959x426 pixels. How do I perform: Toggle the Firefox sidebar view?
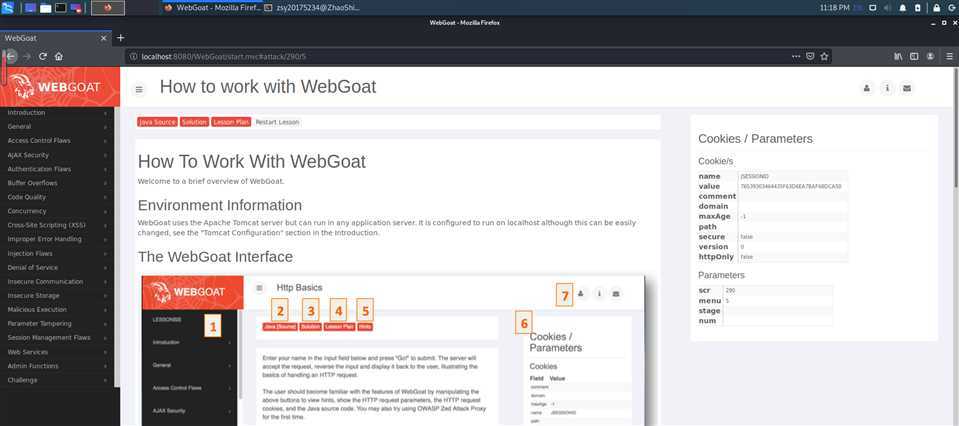coord(914,56)
